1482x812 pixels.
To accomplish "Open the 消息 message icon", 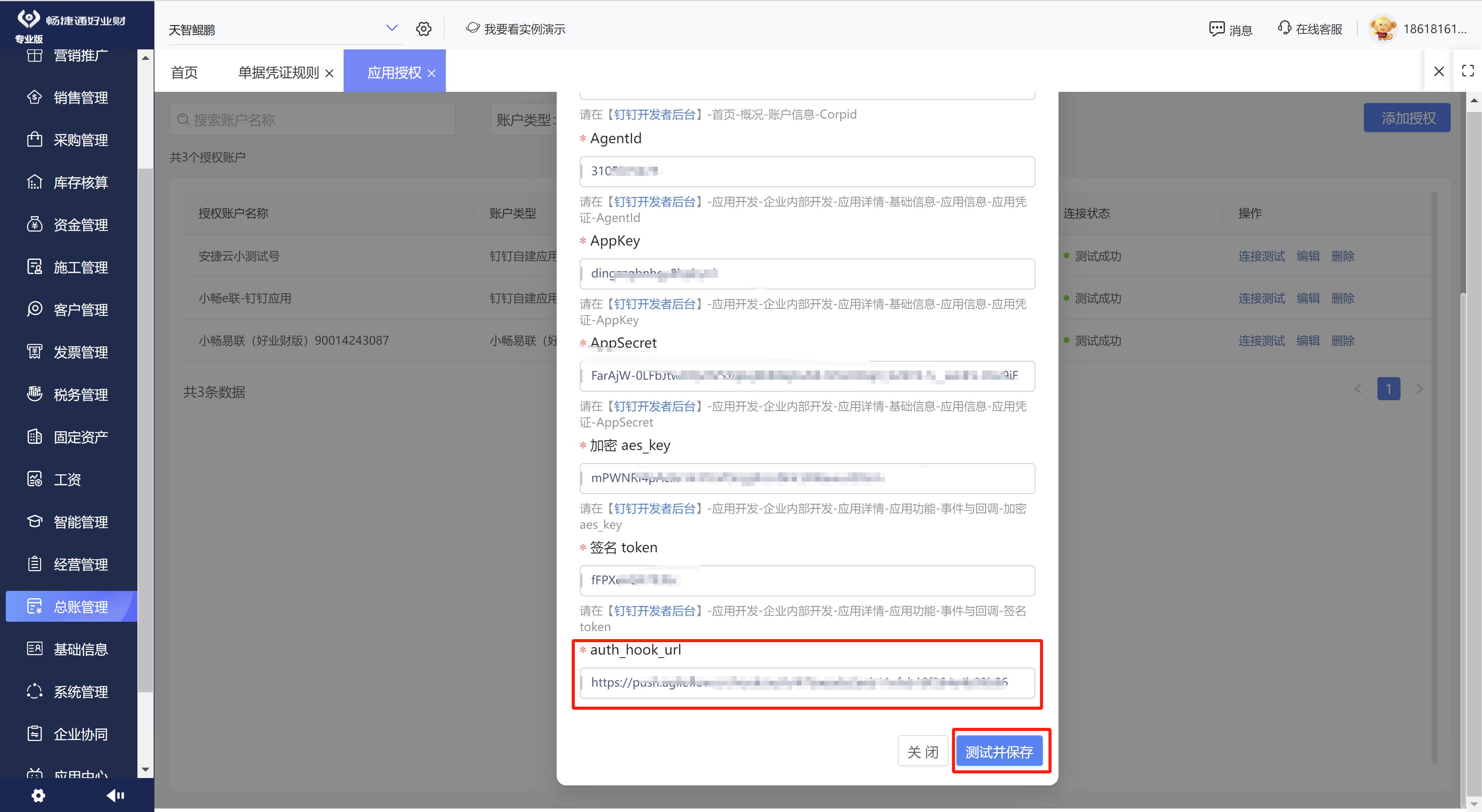I will [x=1216, y=29].
